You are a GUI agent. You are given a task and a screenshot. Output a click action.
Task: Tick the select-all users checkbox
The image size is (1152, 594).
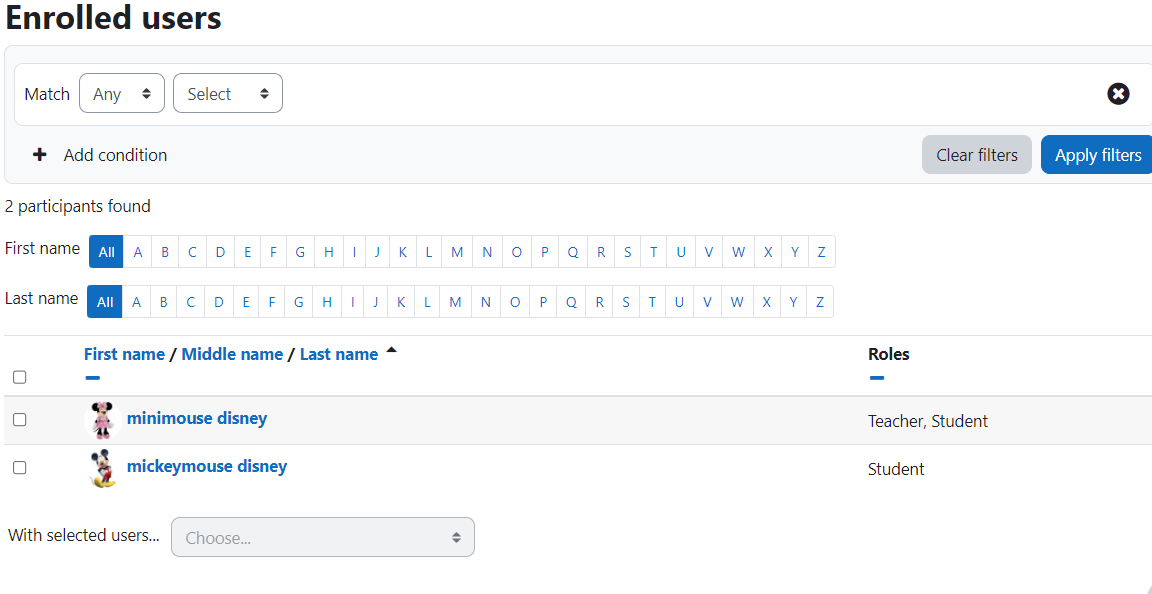click(x=20, y=377)
